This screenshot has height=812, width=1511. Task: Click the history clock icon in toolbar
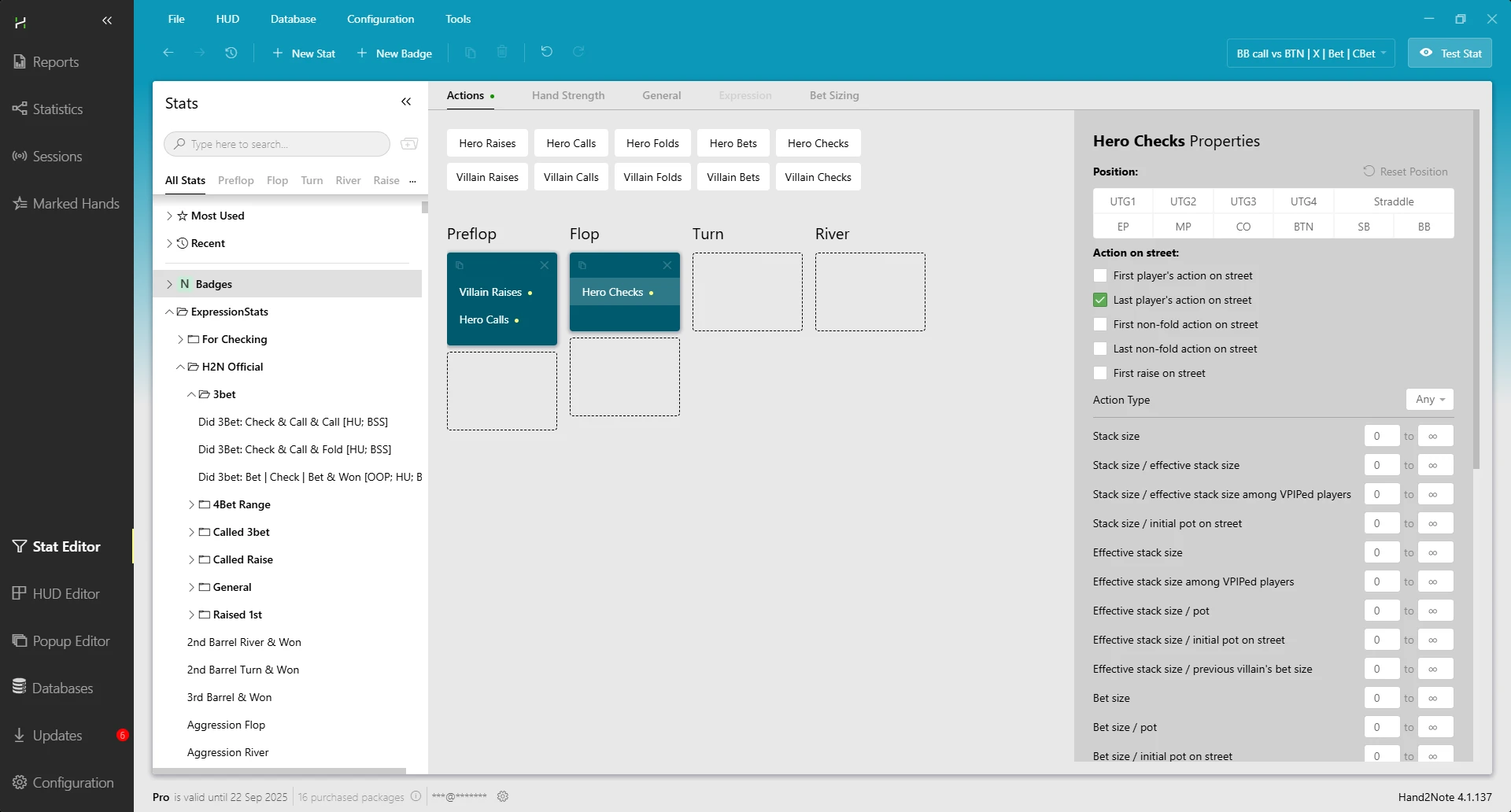[231, 53]
